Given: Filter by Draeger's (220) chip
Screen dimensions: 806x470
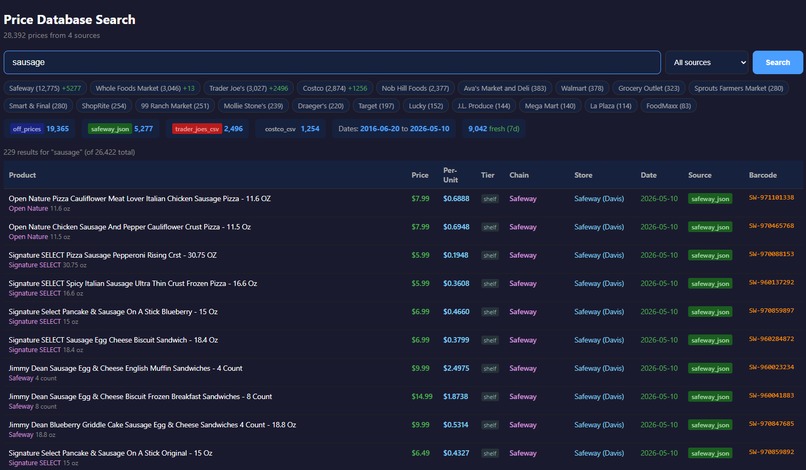Looking at the screenshot, I should point(321,106).
